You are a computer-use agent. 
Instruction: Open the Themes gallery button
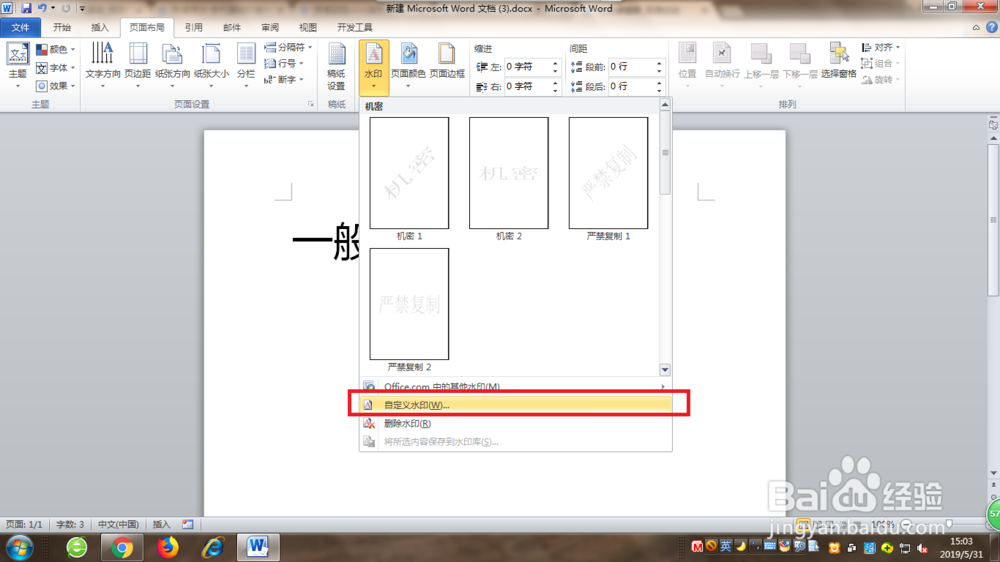click(17, 65)
